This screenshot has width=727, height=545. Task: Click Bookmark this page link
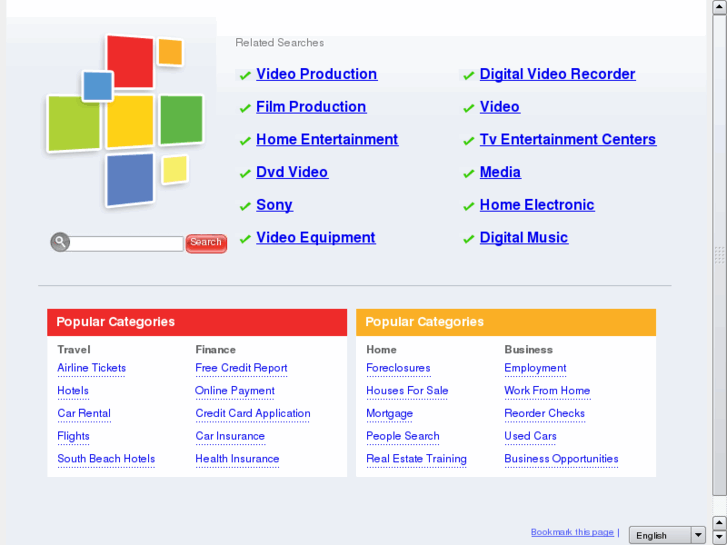coord(572,532)
